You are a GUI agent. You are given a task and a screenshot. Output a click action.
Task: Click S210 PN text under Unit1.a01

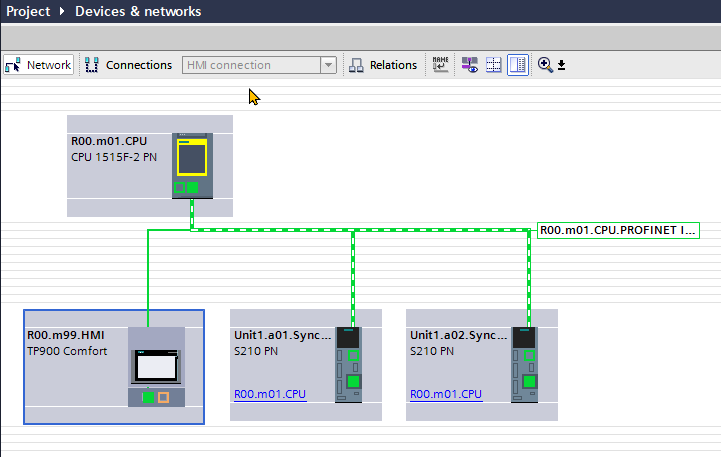(256, 351)
